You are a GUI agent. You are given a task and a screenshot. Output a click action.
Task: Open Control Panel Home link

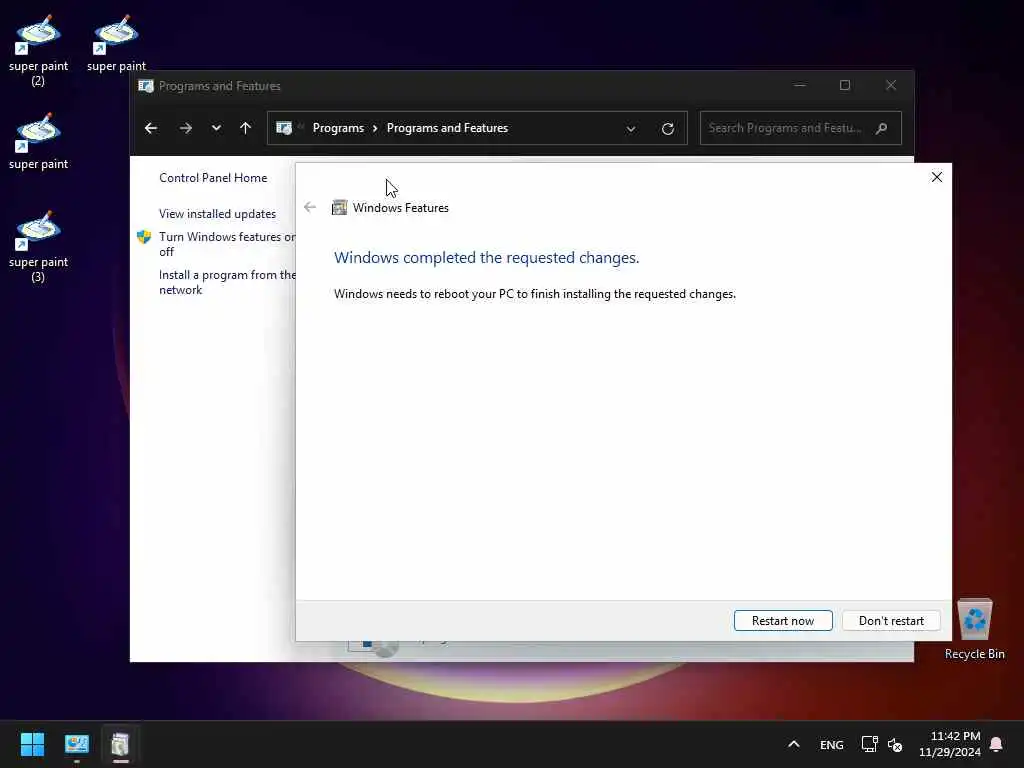pyautogui.click(x=213, y=178)
